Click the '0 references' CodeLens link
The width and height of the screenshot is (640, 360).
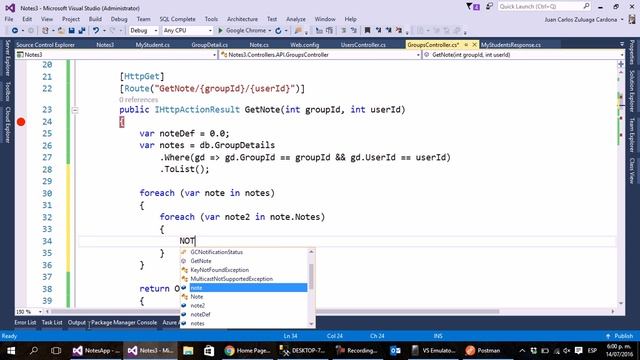tap(138, 100)
